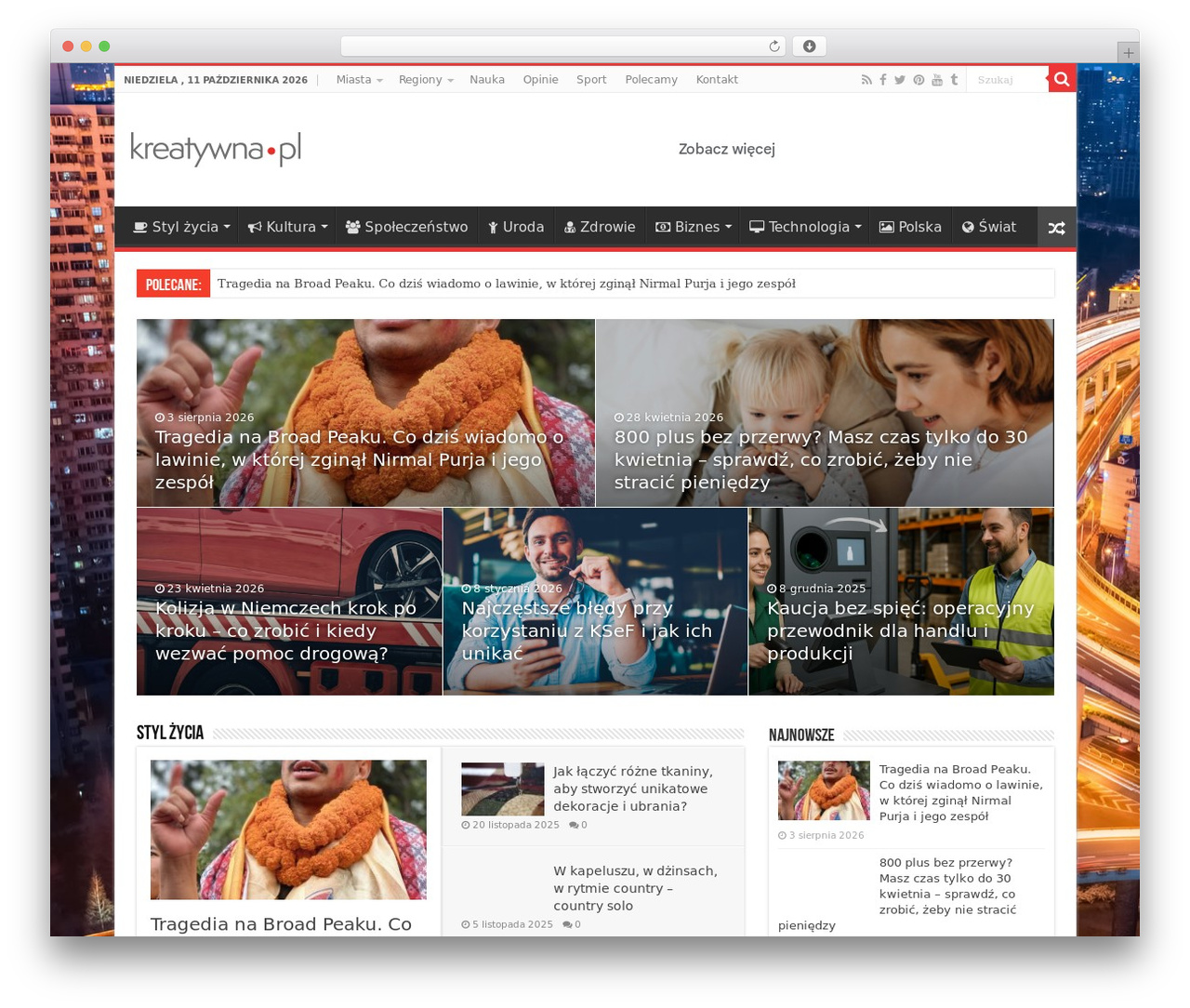Open the Społeczeństwo section
The height and width of the screenshot is (1008, 1190).
pos(406,227)
